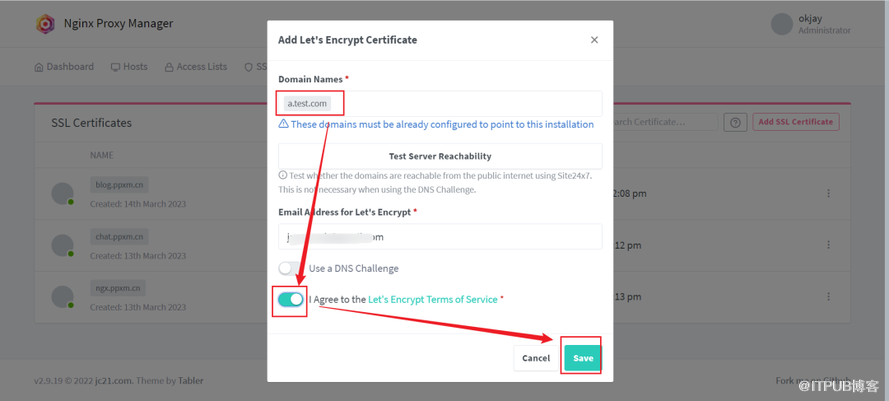Open the blog.ppxm.cn row three-dot menu
Screen dimensions: 889x401
(828, 193)
